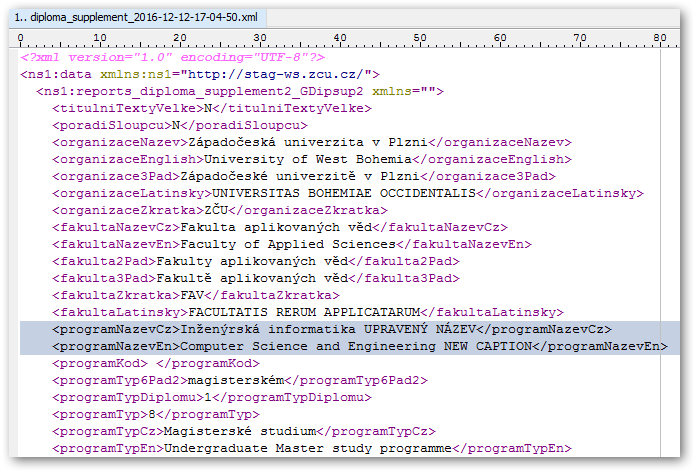Click the text Magisterské studium
Viewport: 694px width, 471px height.
pyautogui.click(x=240, y=431)
